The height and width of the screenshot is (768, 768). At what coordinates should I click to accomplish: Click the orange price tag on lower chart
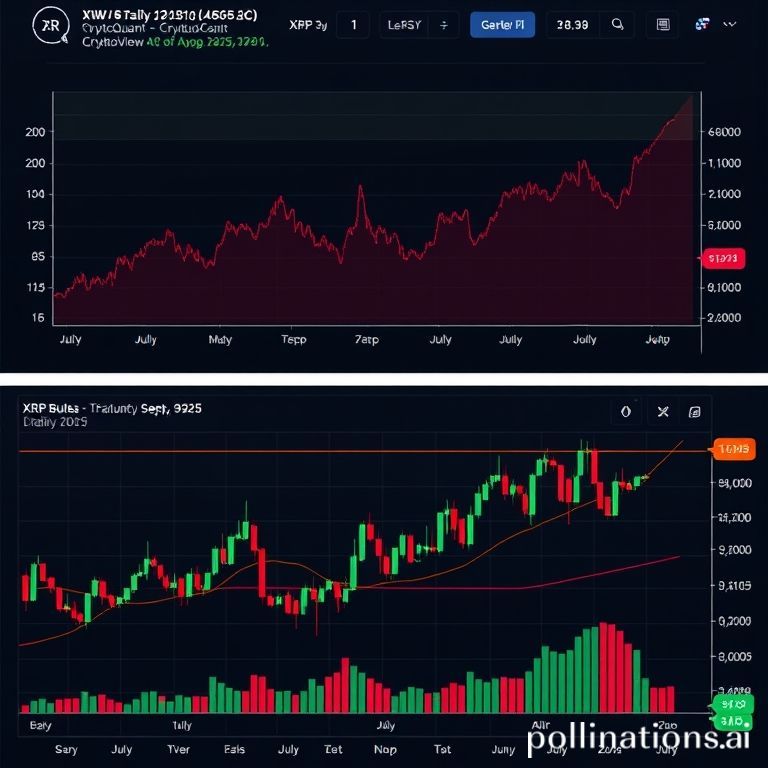pyautogui.click(x=734, y=449)
